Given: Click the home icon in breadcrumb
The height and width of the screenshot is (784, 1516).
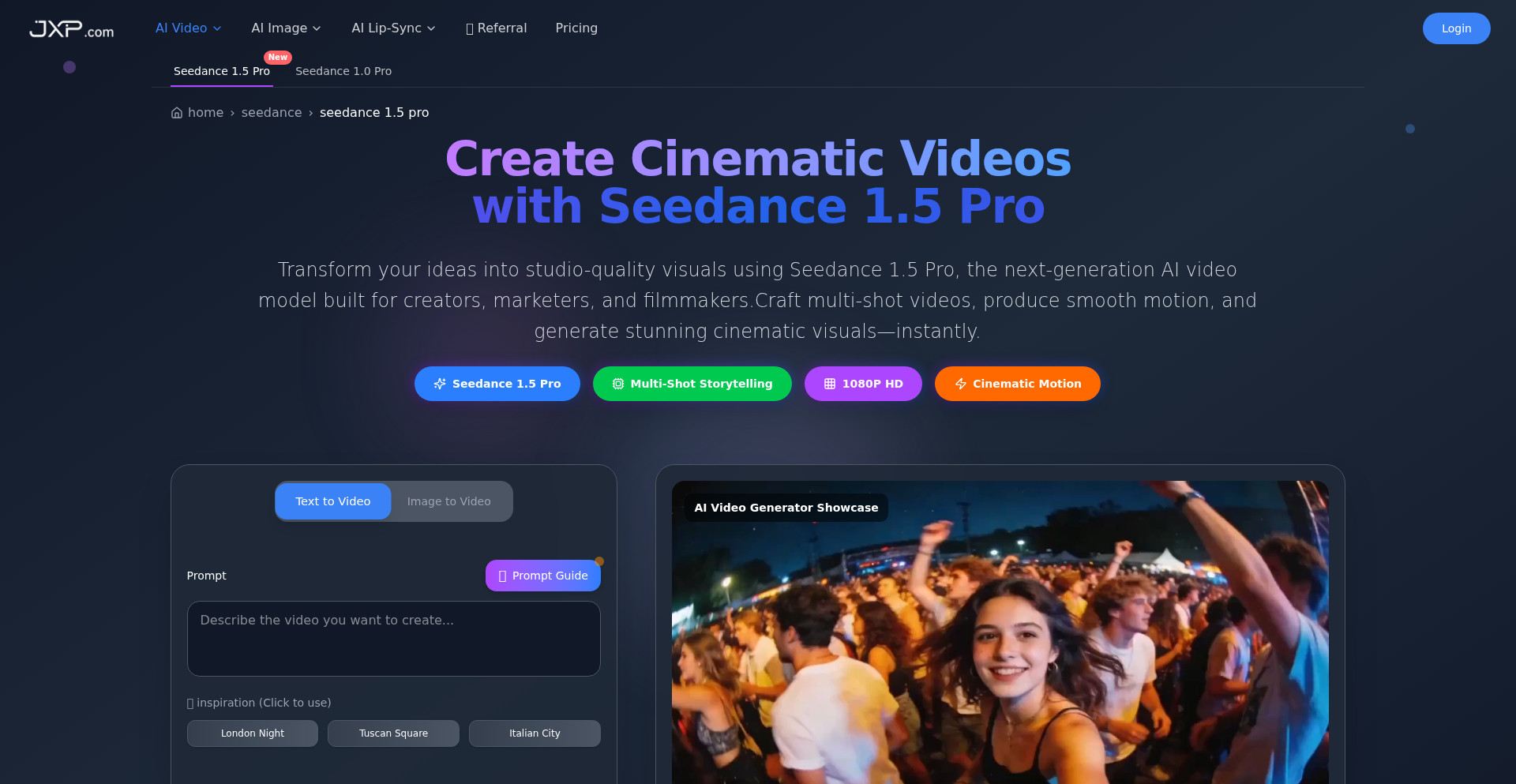Looking at the screenshot, I should point(177,113).
